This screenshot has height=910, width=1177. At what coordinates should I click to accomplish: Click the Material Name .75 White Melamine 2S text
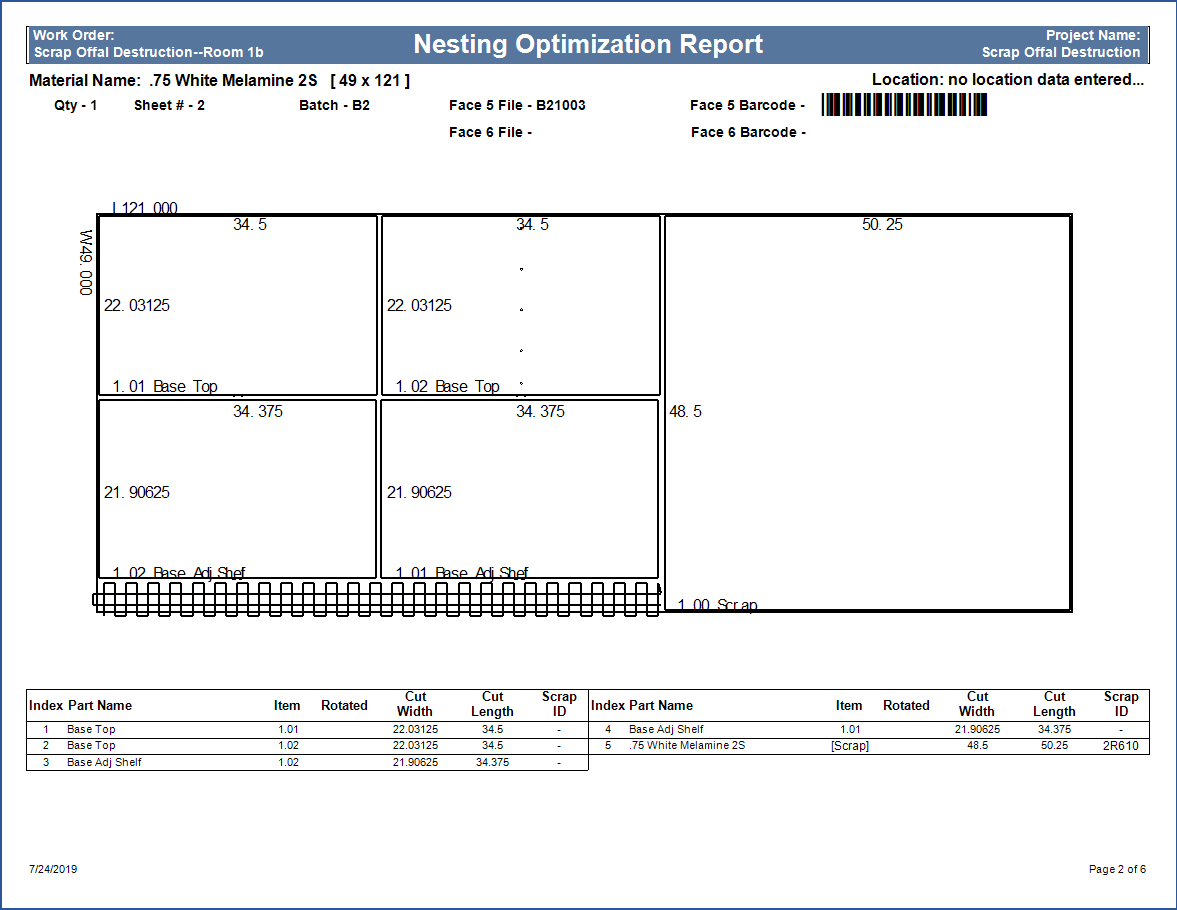pos(219,80)
